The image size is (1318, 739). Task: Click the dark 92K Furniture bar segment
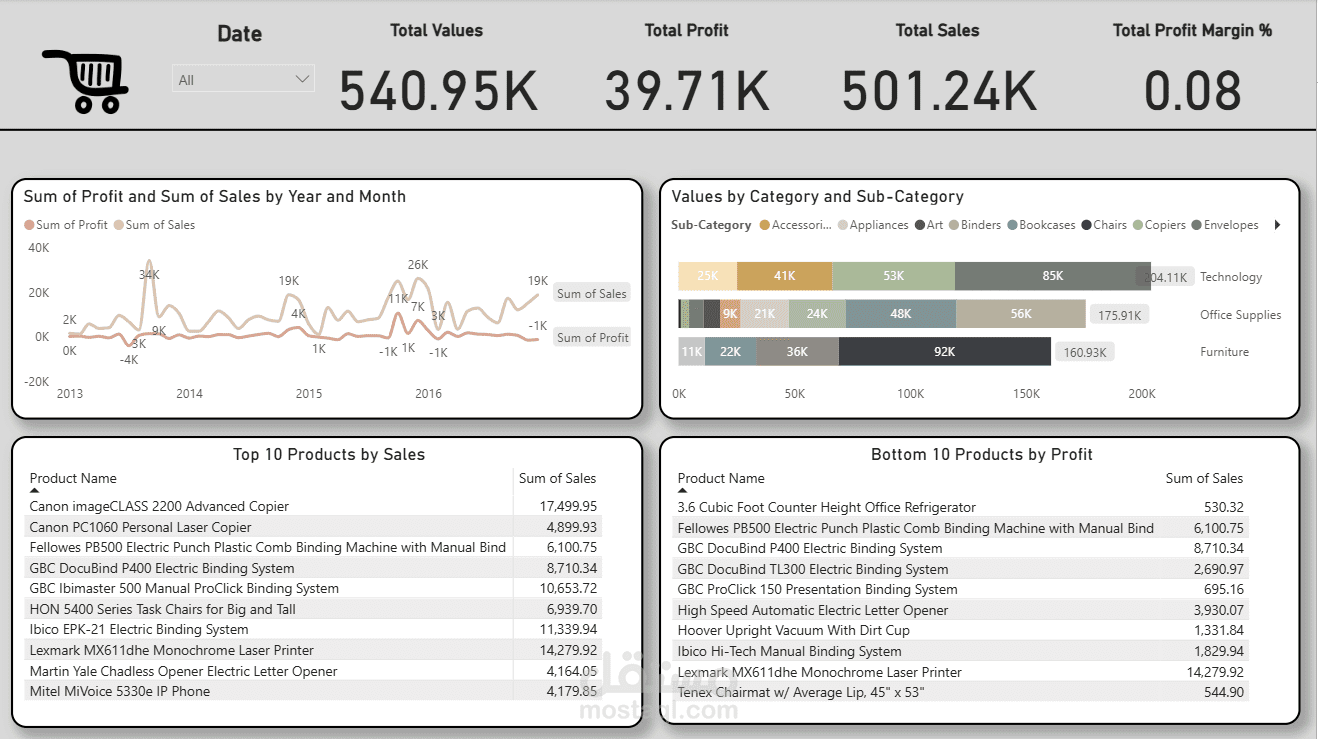[944, 351]
